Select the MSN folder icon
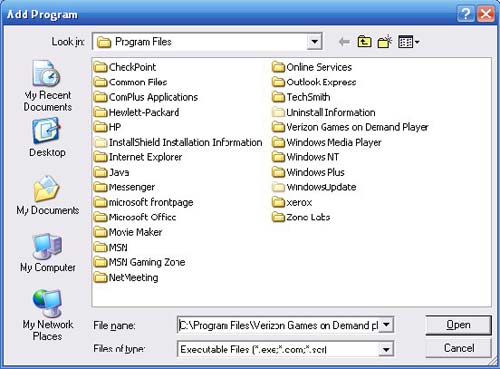Image resolution: width=500 pixels, height=369 pixels. point(100,247)
